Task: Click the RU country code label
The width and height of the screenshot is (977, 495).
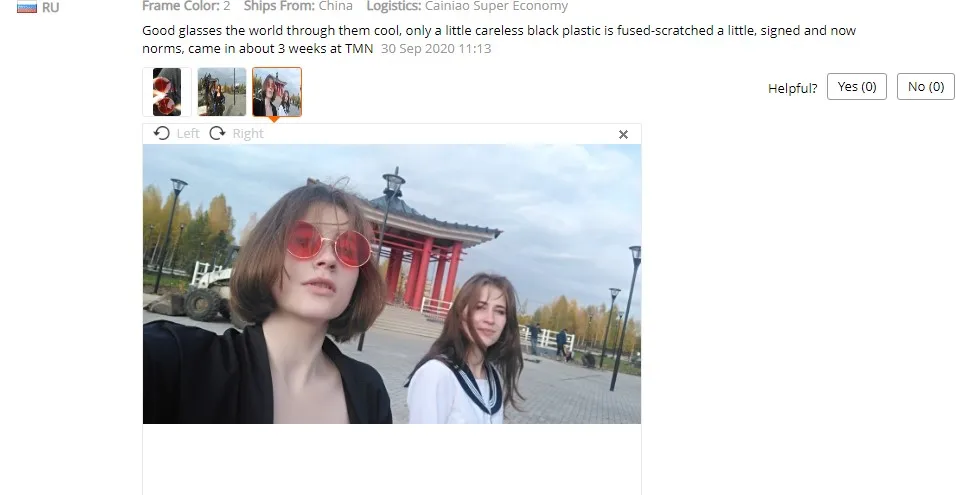Action: point(50,8)
